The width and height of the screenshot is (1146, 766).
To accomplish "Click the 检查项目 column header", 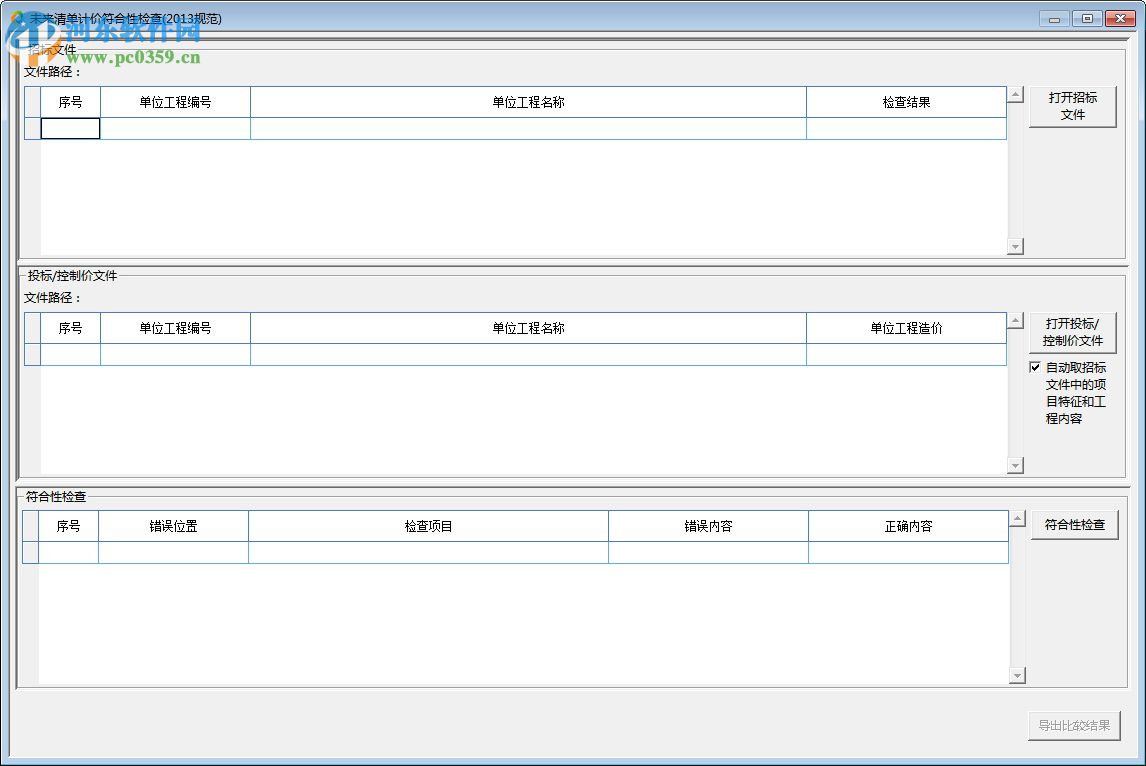I will coord(428,526).
